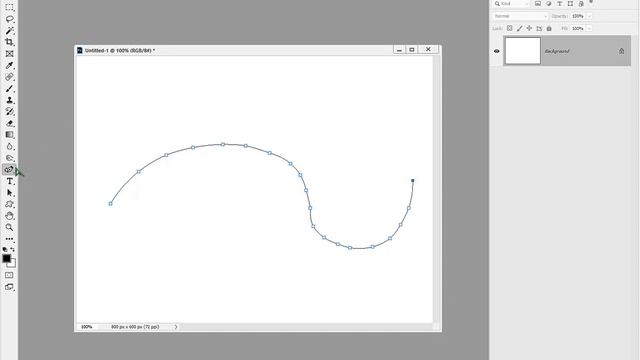The image size is (640, 360).
Task: Swap foreground and background colors
Action: [13, 249]
